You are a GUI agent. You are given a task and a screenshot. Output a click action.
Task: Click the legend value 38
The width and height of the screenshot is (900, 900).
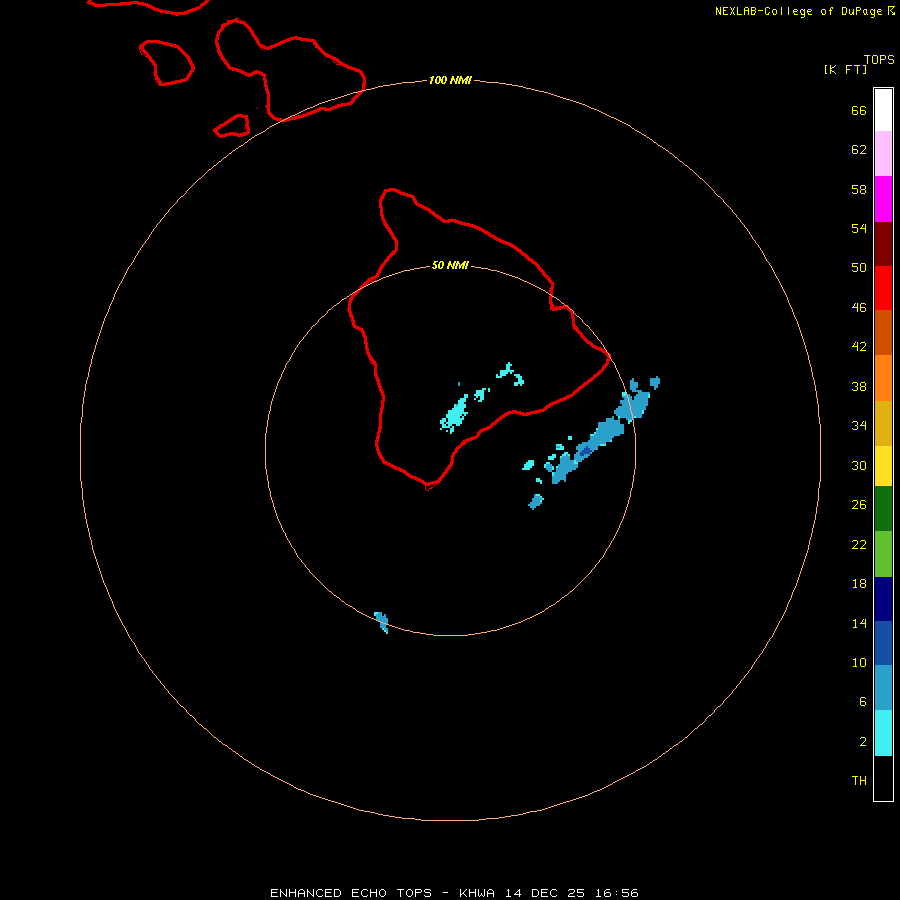[859, 387]
